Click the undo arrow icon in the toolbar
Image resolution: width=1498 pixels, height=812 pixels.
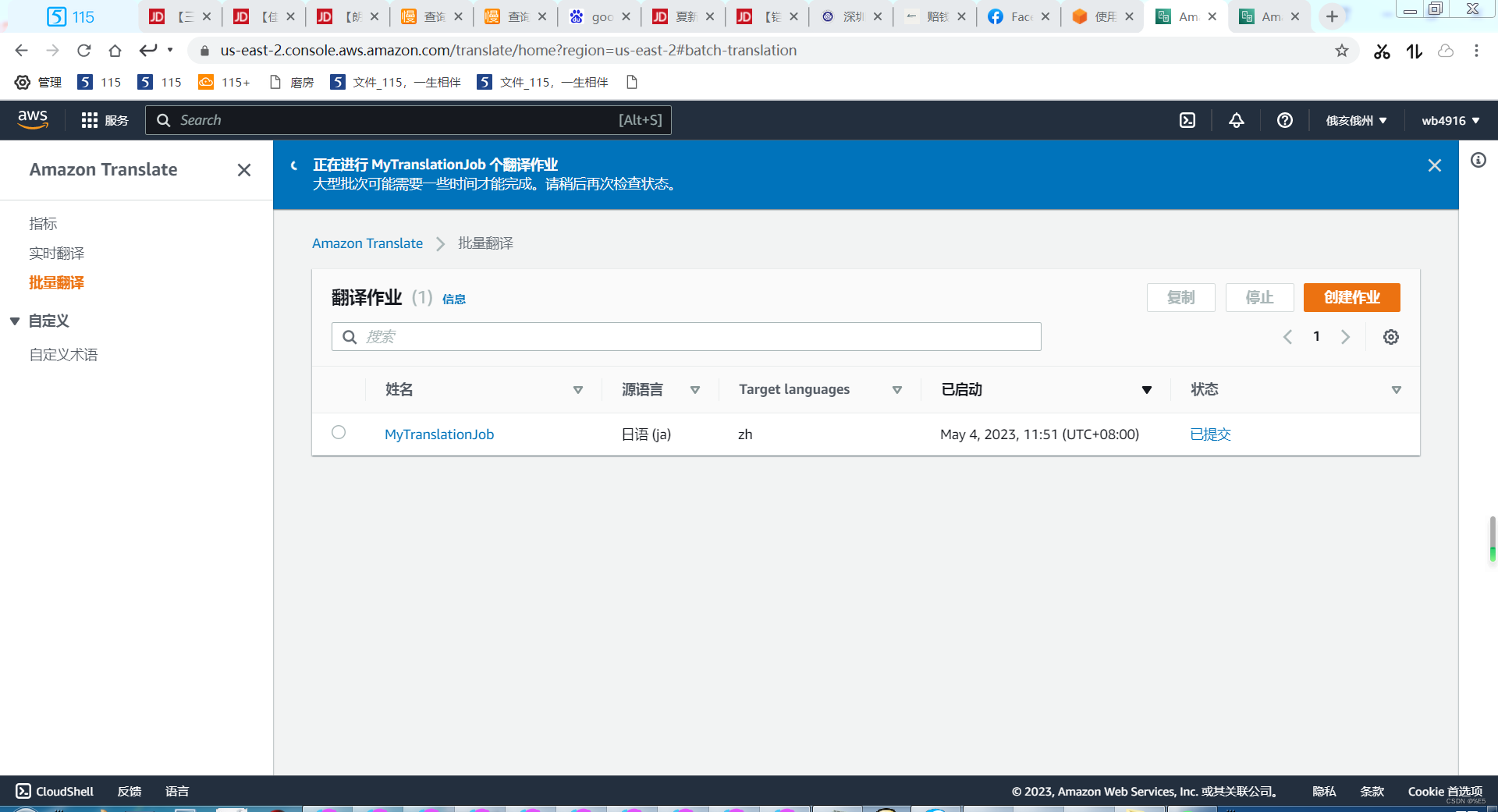point(148,51)
